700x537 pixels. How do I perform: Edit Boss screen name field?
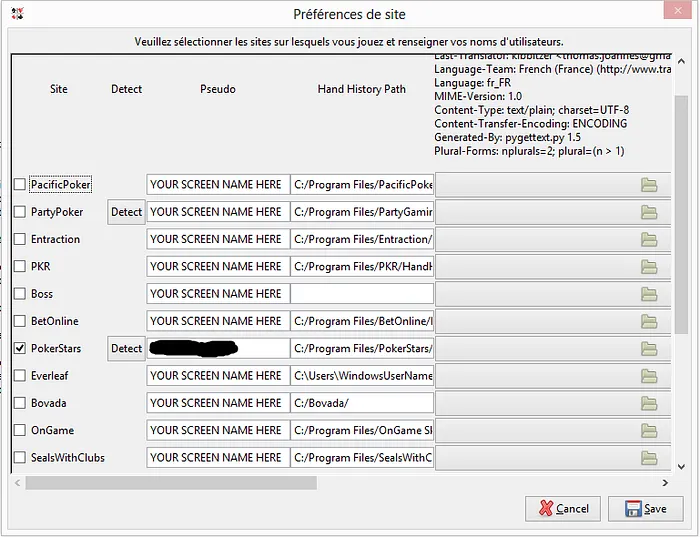(218, 294)
